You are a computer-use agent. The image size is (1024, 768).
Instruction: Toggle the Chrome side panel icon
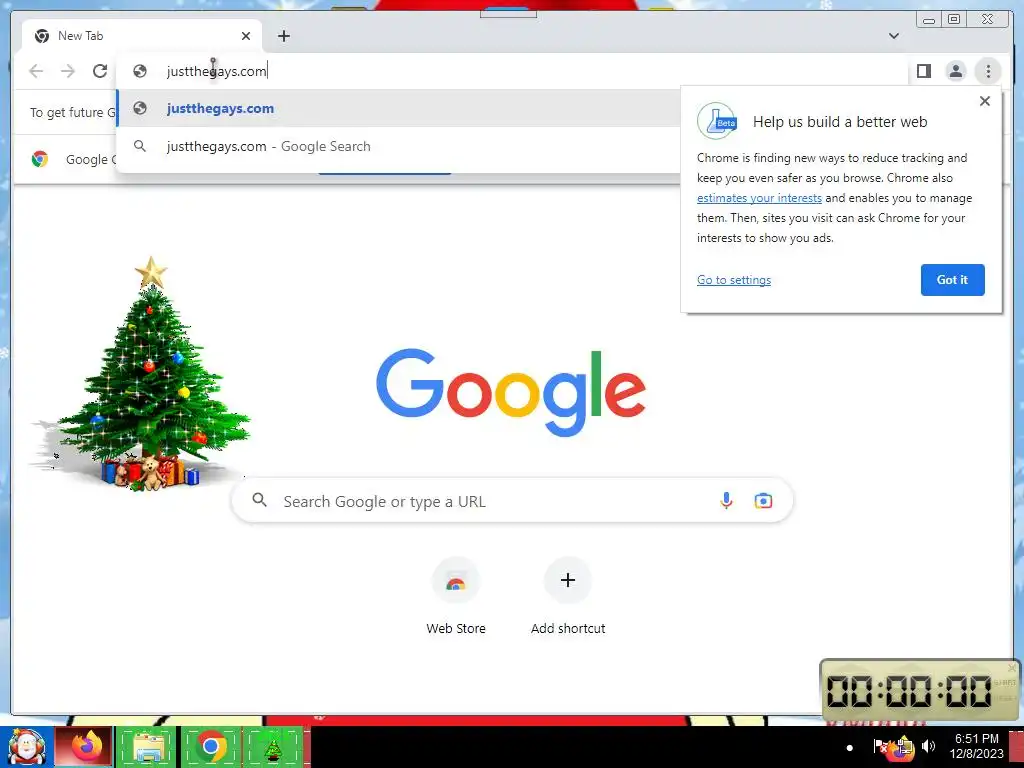click(x=923, y=71)
